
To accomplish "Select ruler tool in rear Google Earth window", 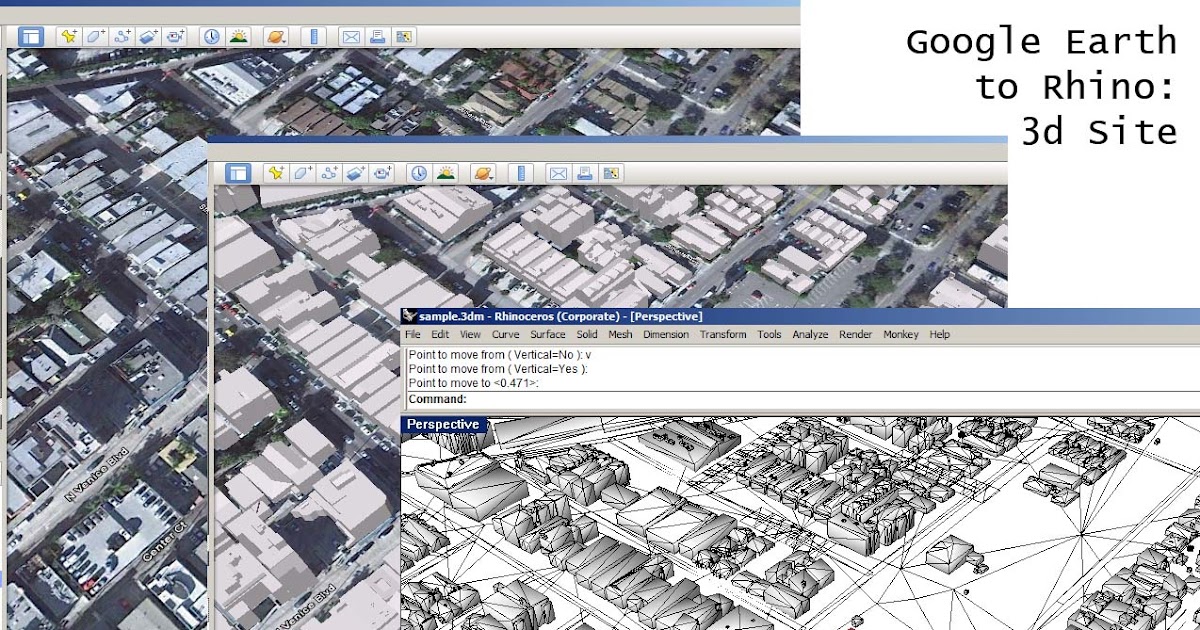I will (314, 37).
